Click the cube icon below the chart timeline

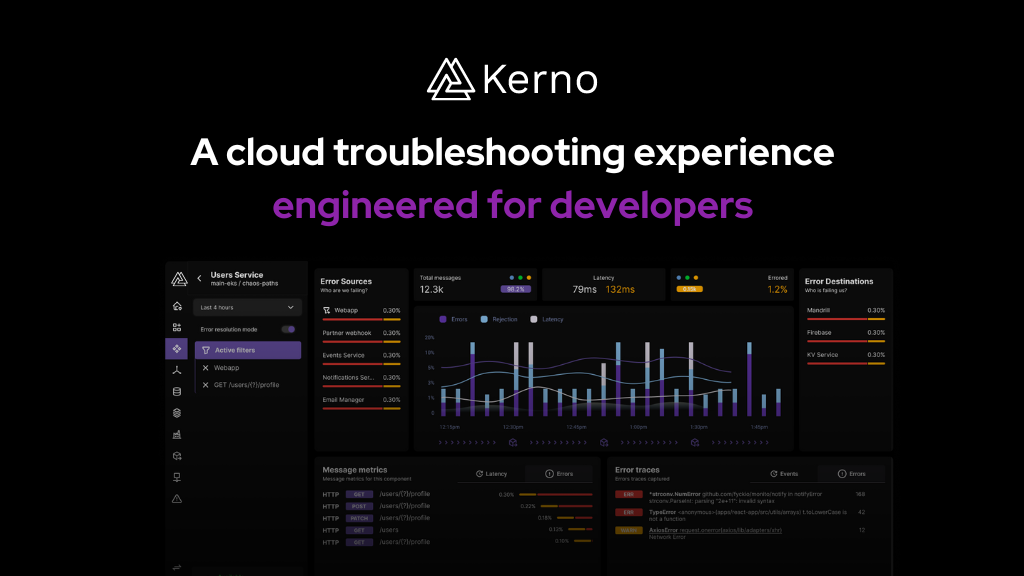[512, 441]
